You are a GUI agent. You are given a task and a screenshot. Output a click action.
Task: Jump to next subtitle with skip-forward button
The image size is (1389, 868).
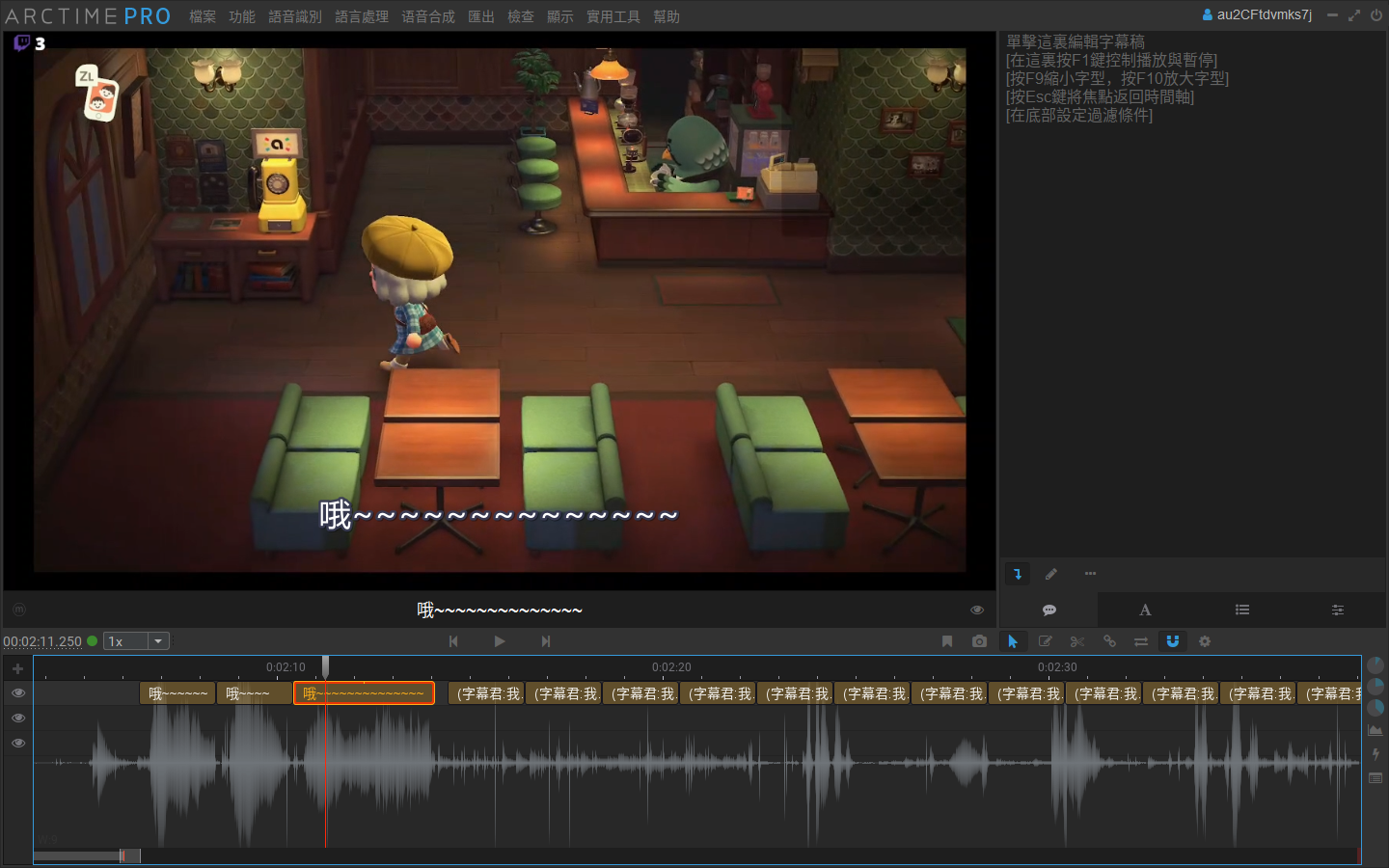coord(546,641)
